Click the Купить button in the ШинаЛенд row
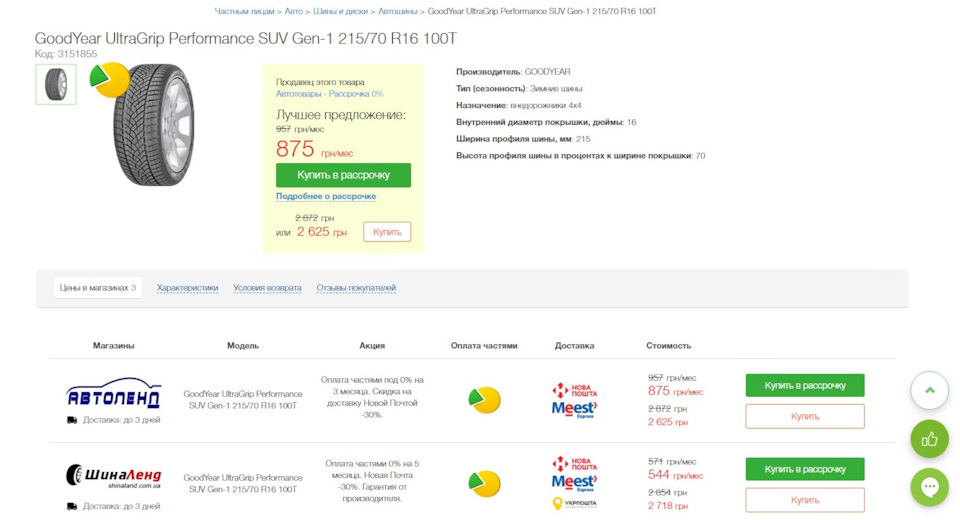The image size is (960, 520). click(x=804, y=500)
